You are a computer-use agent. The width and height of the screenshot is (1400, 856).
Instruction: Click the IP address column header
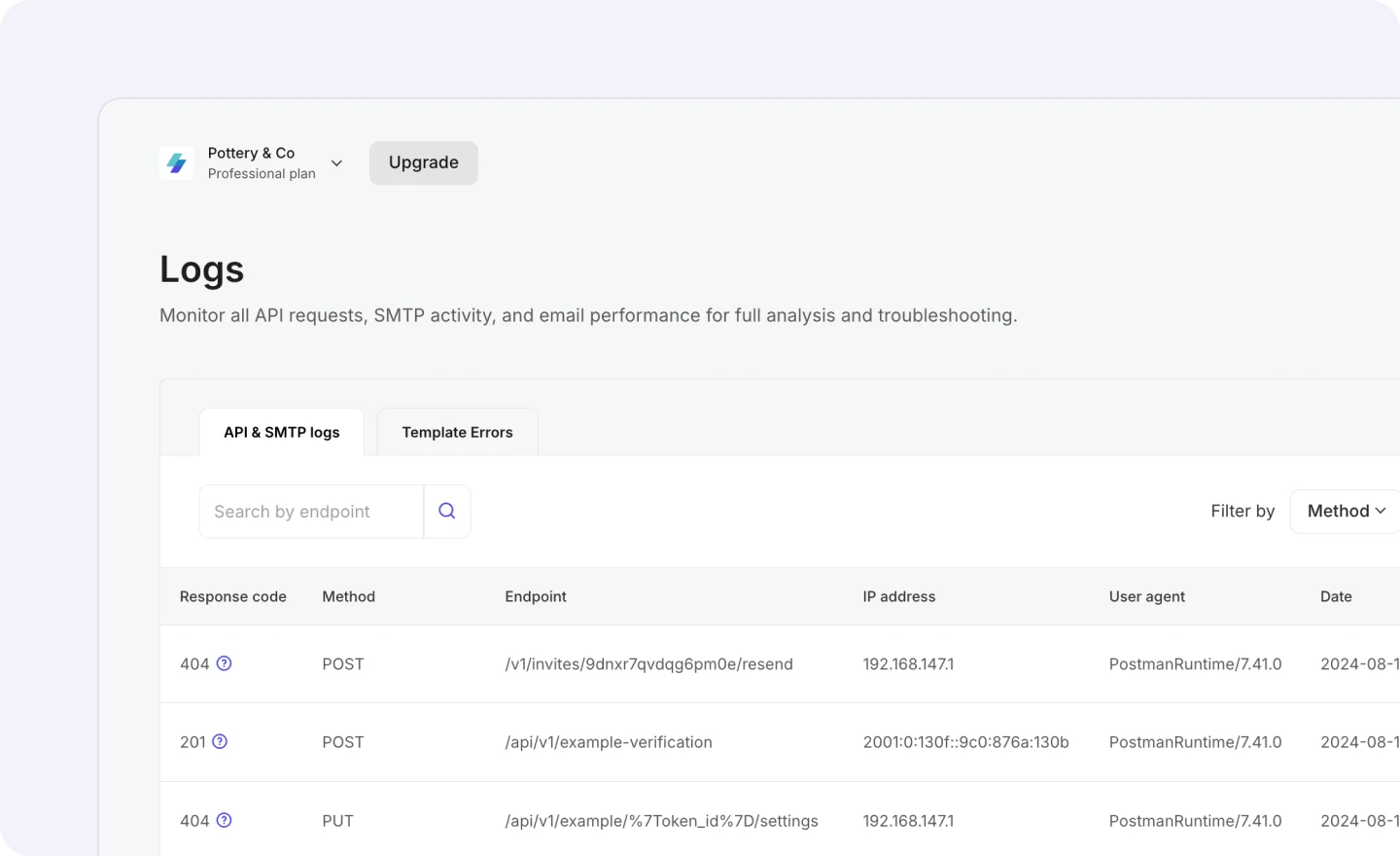point(898,596)
